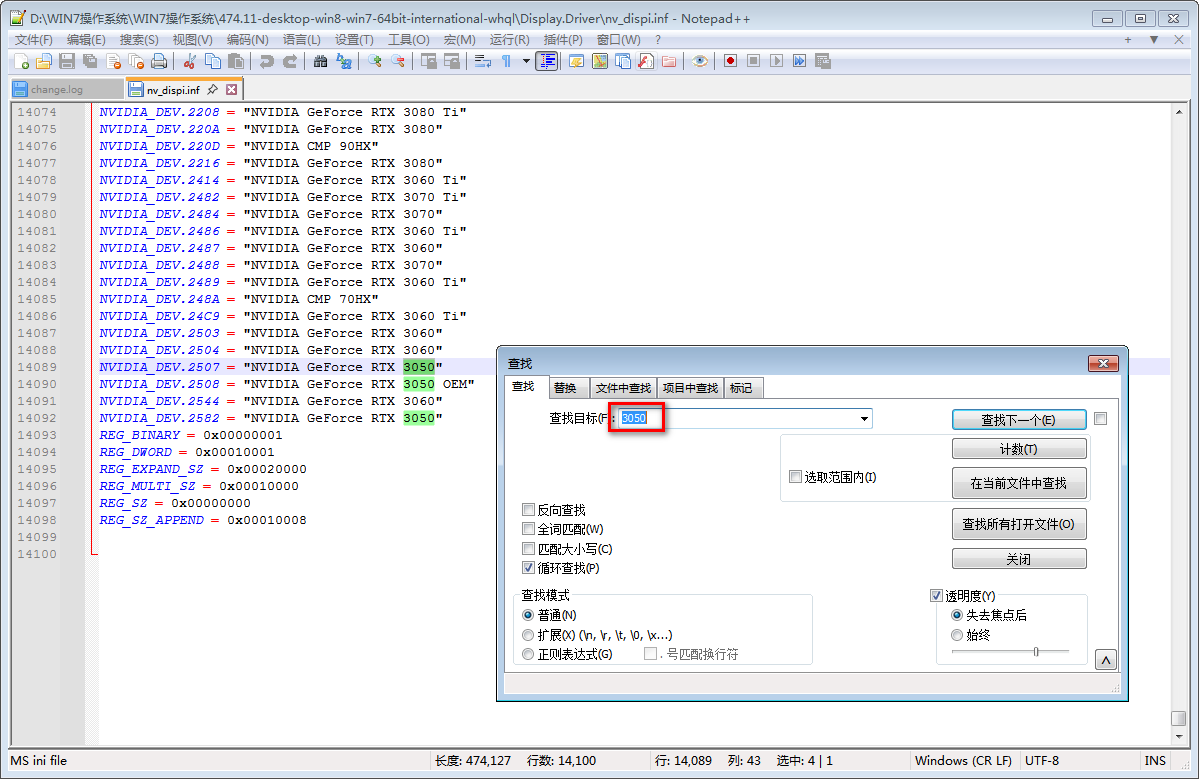Uncheck the 循环查找(P) checkbox
Viewport: 1199px width, 779px height.
click(x=528, y=568)
